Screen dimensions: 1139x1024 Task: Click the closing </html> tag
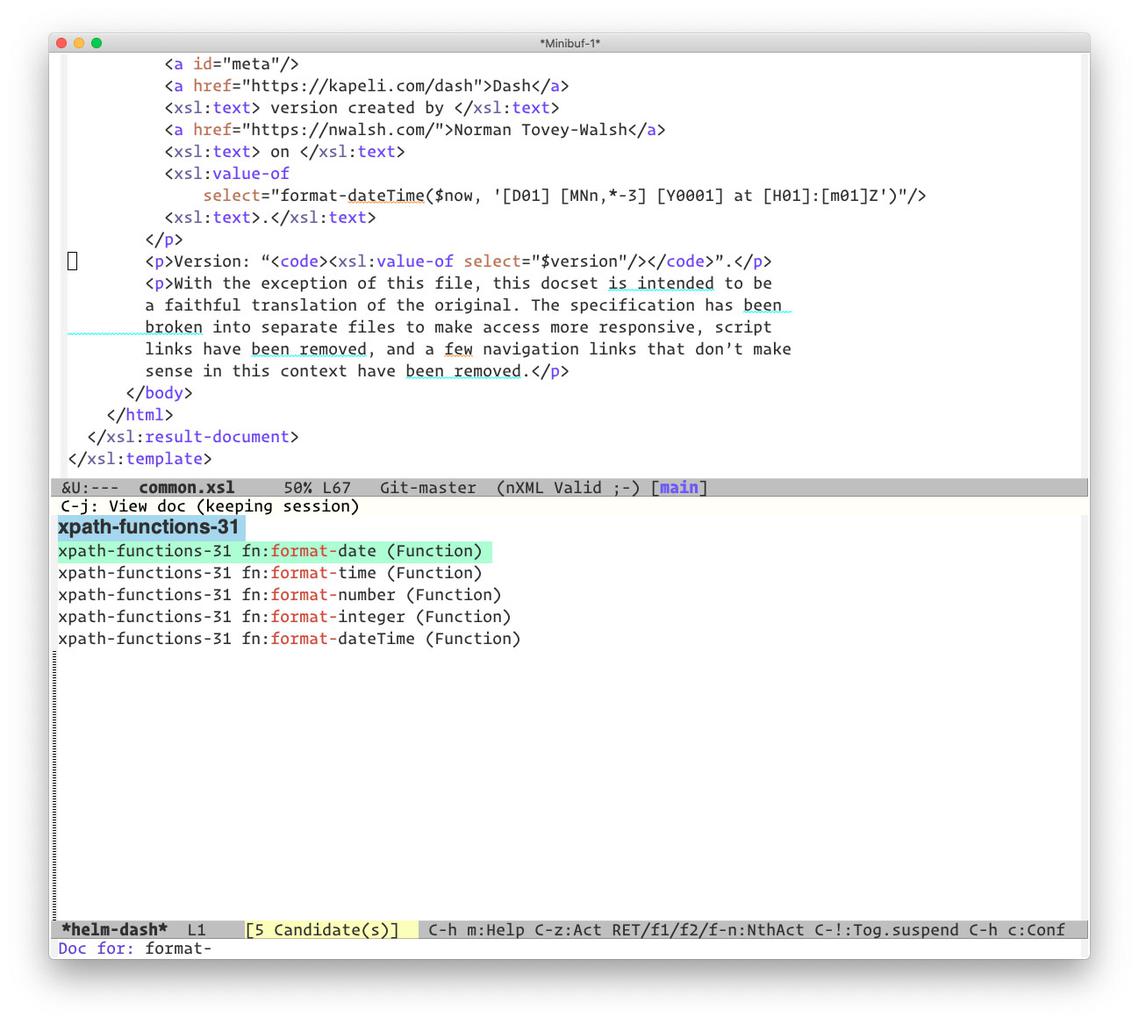139,415
